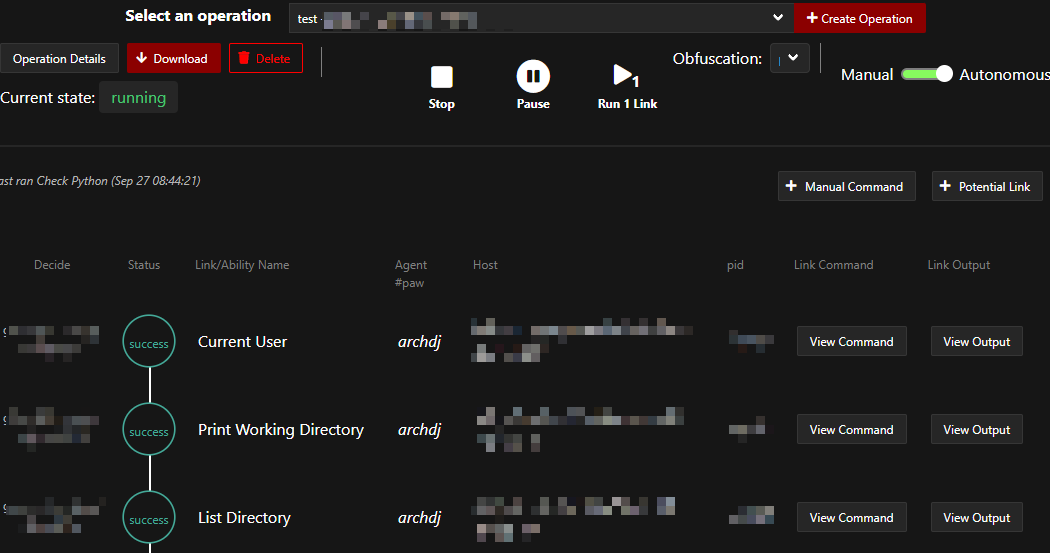The image size is (1050, 553).
Task: Click the pid column header
Action: point(735,265)
